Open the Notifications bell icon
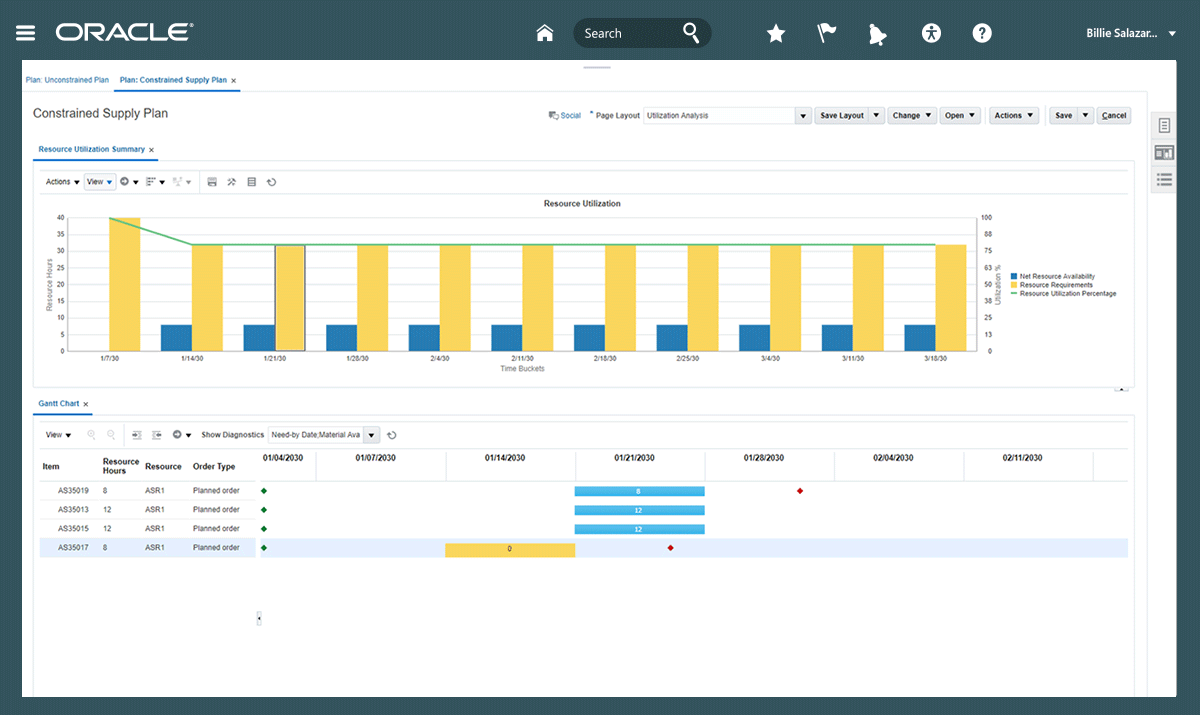1200x715 pixels. point(878,33)
